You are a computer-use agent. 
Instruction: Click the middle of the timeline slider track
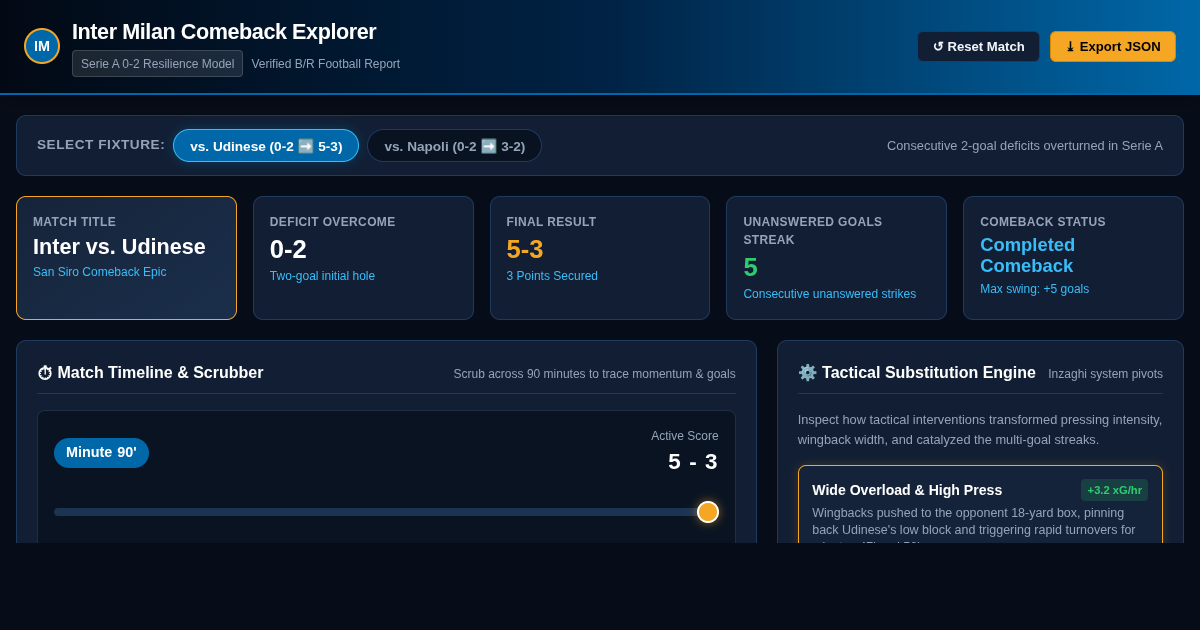coord(386,512)
